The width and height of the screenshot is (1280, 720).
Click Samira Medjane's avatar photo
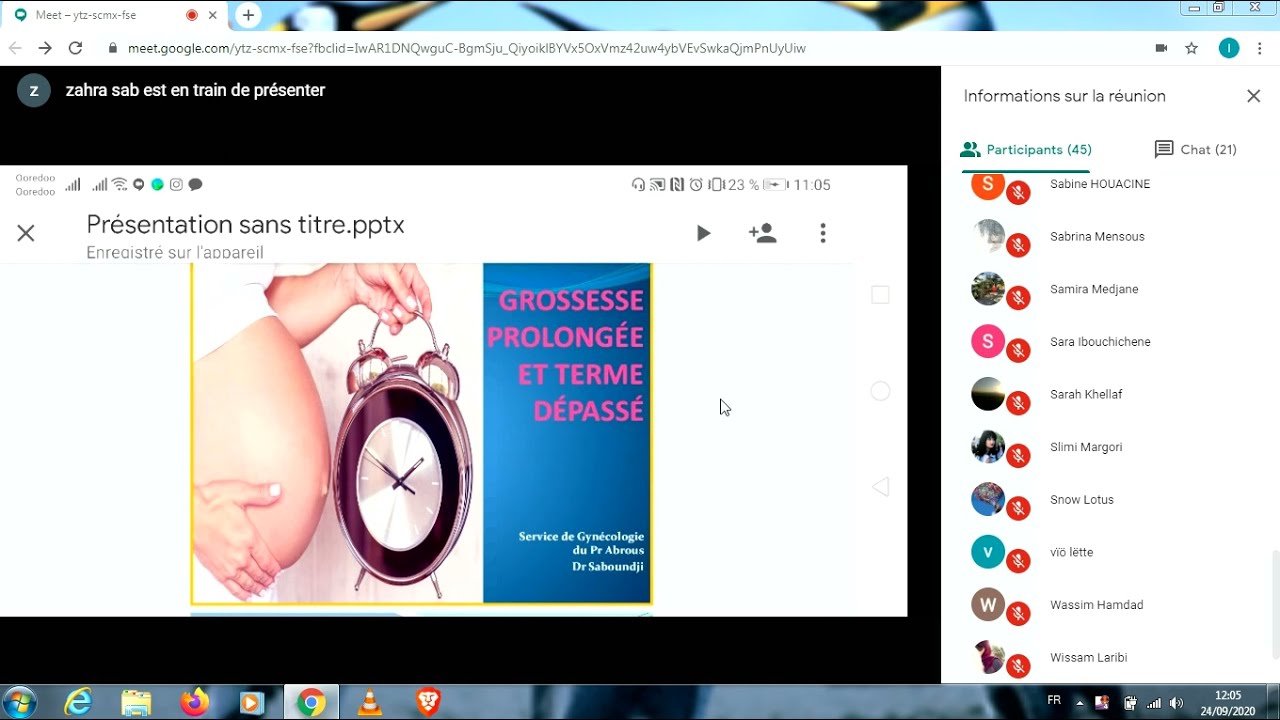(x=988, y=289)
